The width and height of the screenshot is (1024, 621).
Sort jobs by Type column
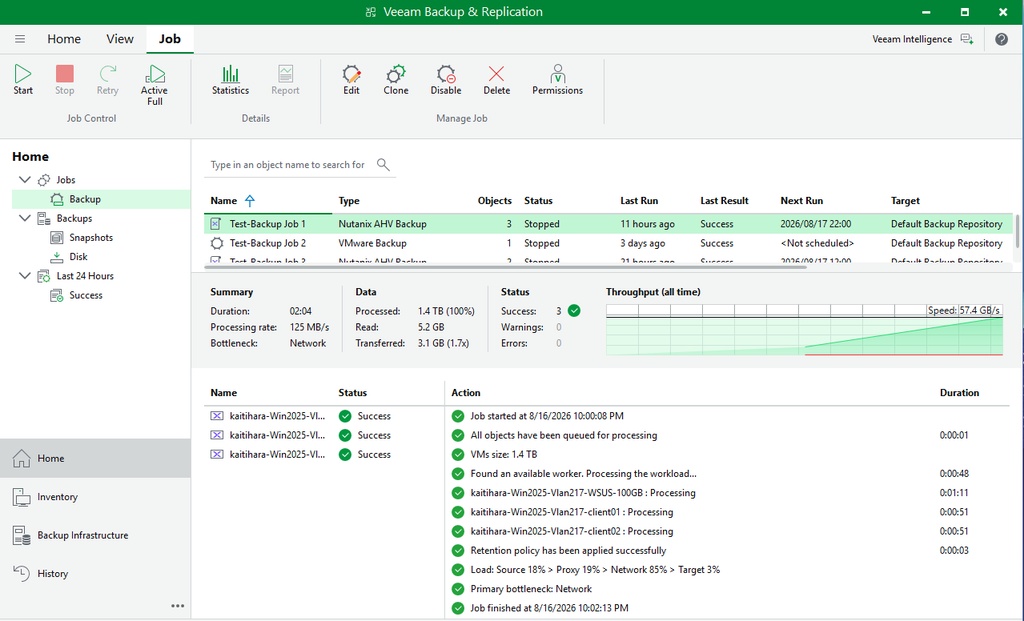click(x=349, y=200)
